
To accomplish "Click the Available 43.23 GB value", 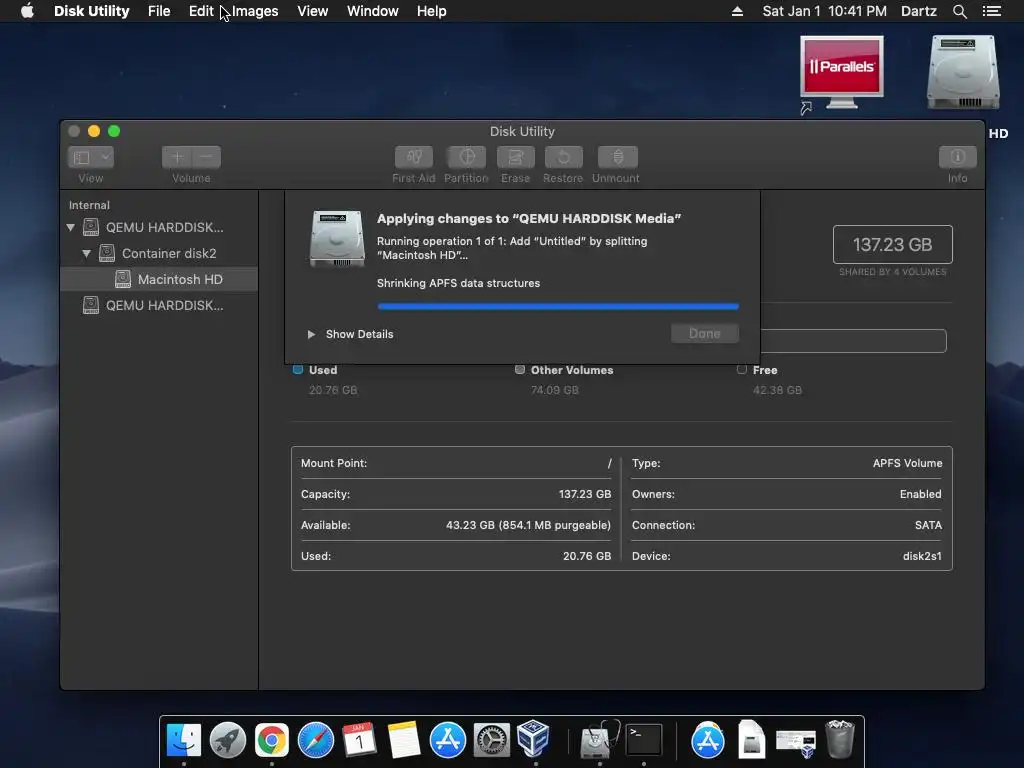I will click(x=528, y=525).
